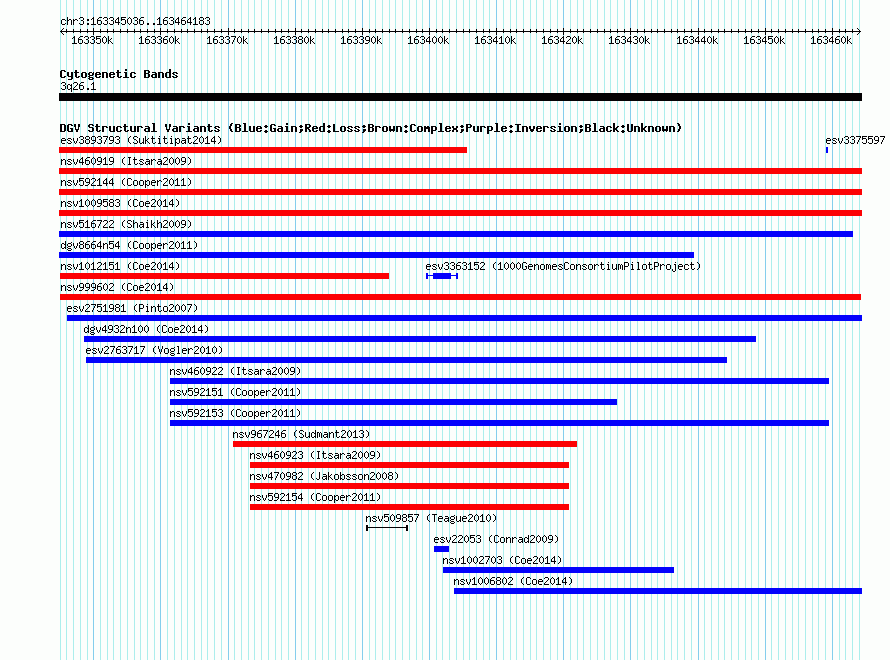
Task: Click the nsv460923 (Itsara2009) label
Action: tap(315, 455)
